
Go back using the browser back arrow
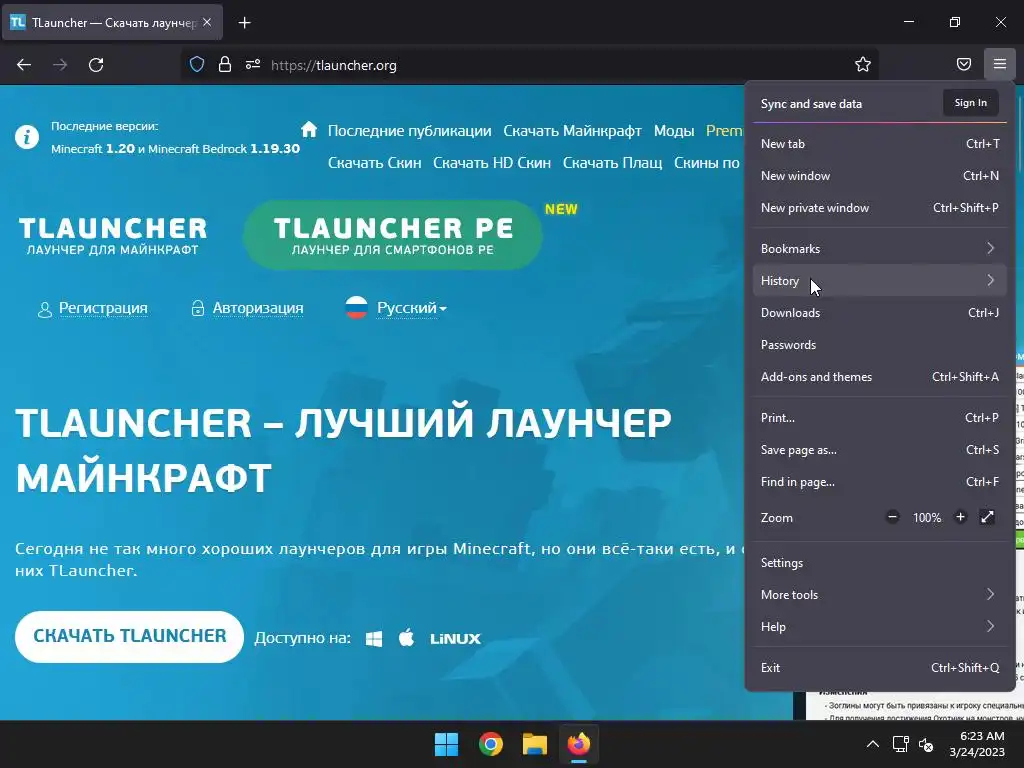pos(24,65)
